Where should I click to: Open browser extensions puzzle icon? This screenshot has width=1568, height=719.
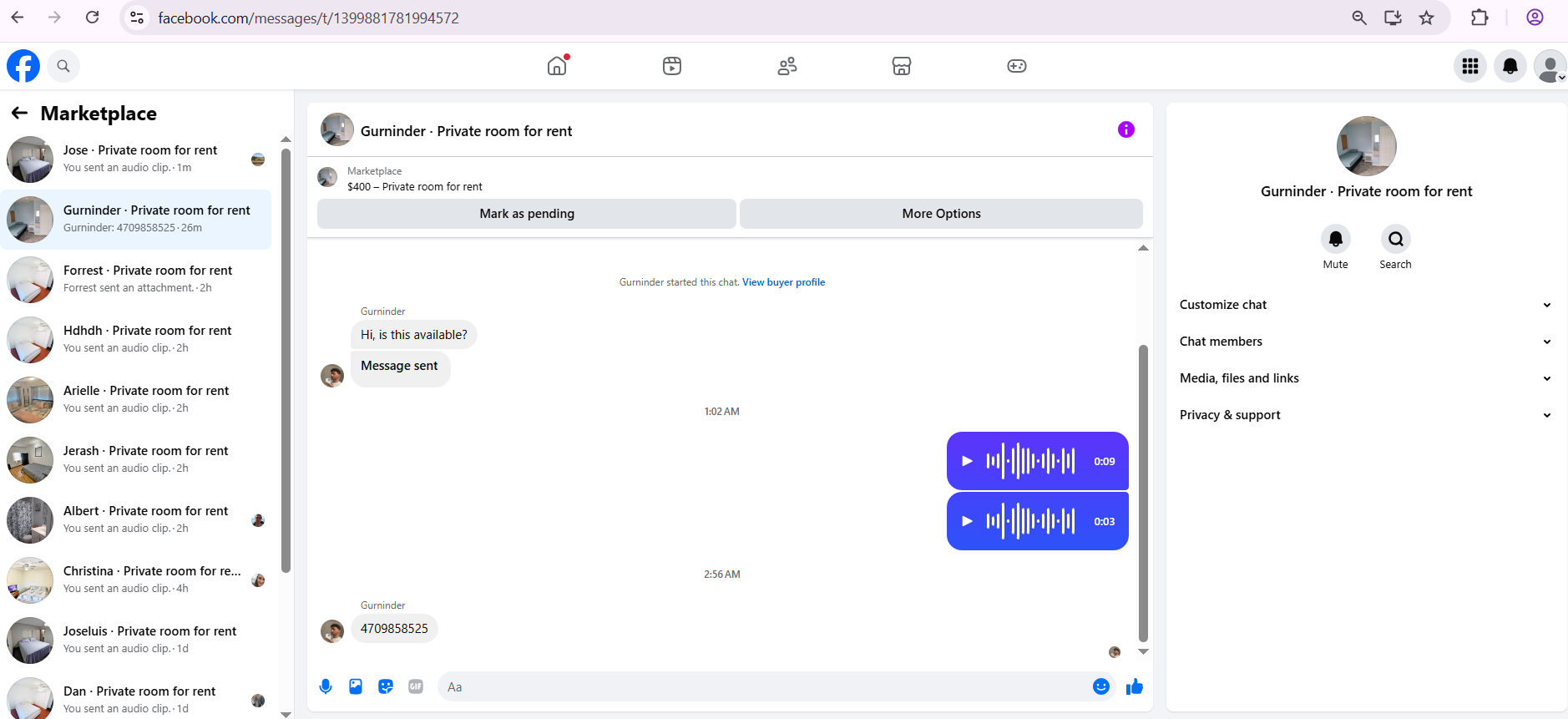click(x=1479, y=18)
